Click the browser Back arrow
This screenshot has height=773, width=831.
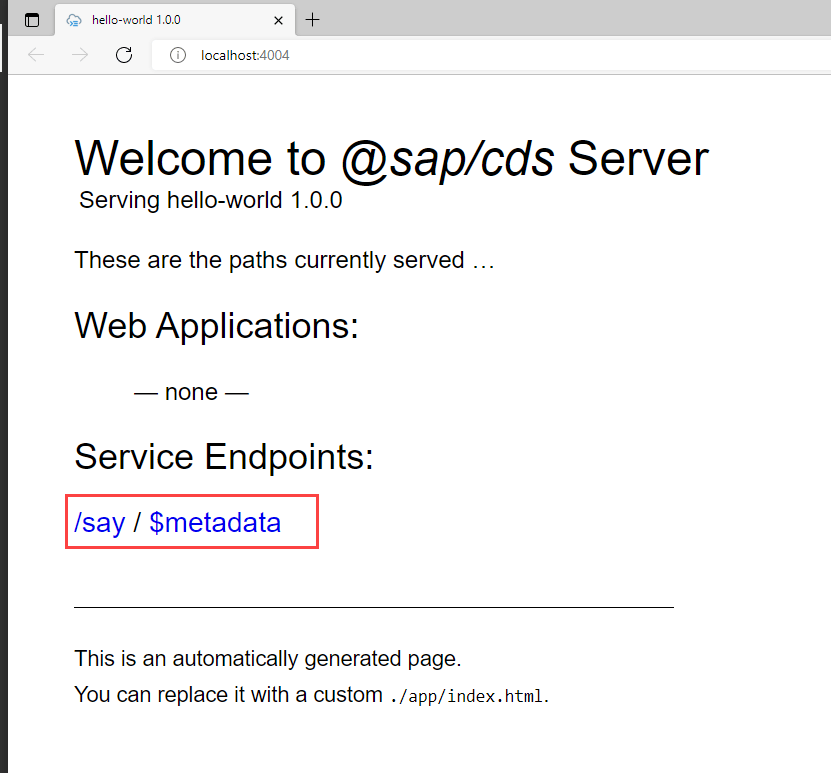[x=37, y=55]
